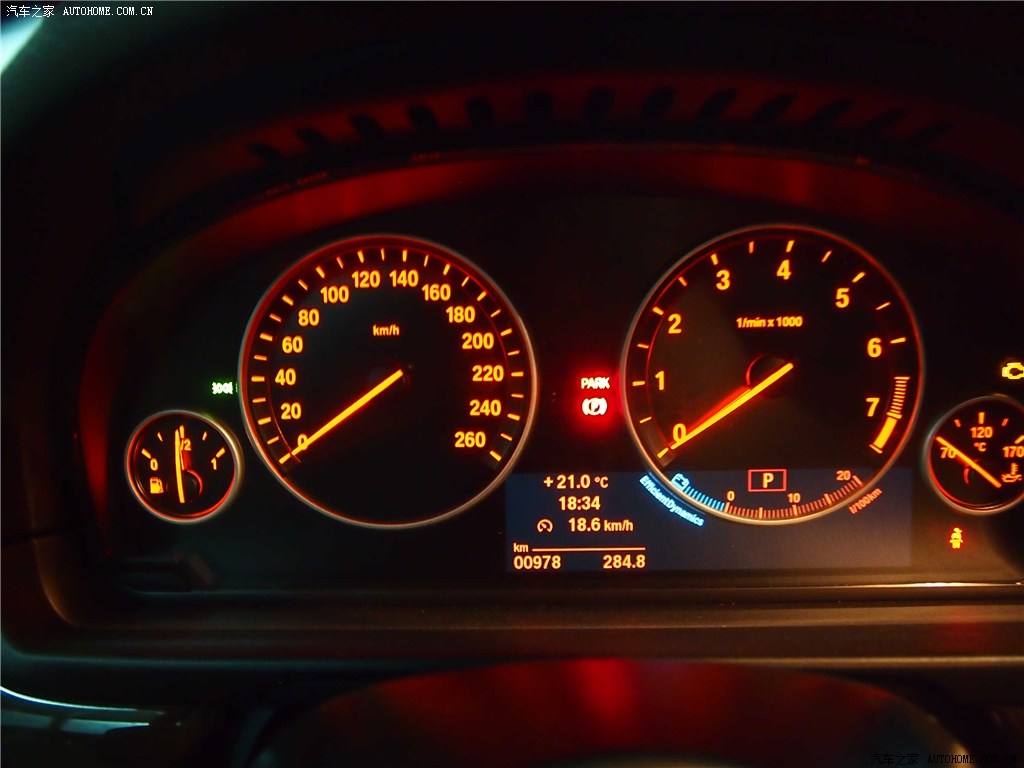Select the P gear indicator box
Viewport: 1024px width, 768px height.
pos(767,480)
